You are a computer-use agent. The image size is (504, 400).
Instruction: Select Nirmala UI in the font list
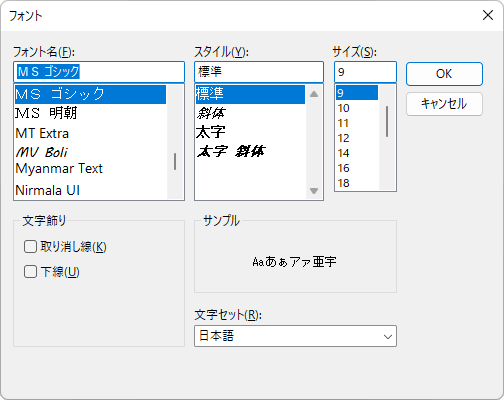(x=90, y=190)
